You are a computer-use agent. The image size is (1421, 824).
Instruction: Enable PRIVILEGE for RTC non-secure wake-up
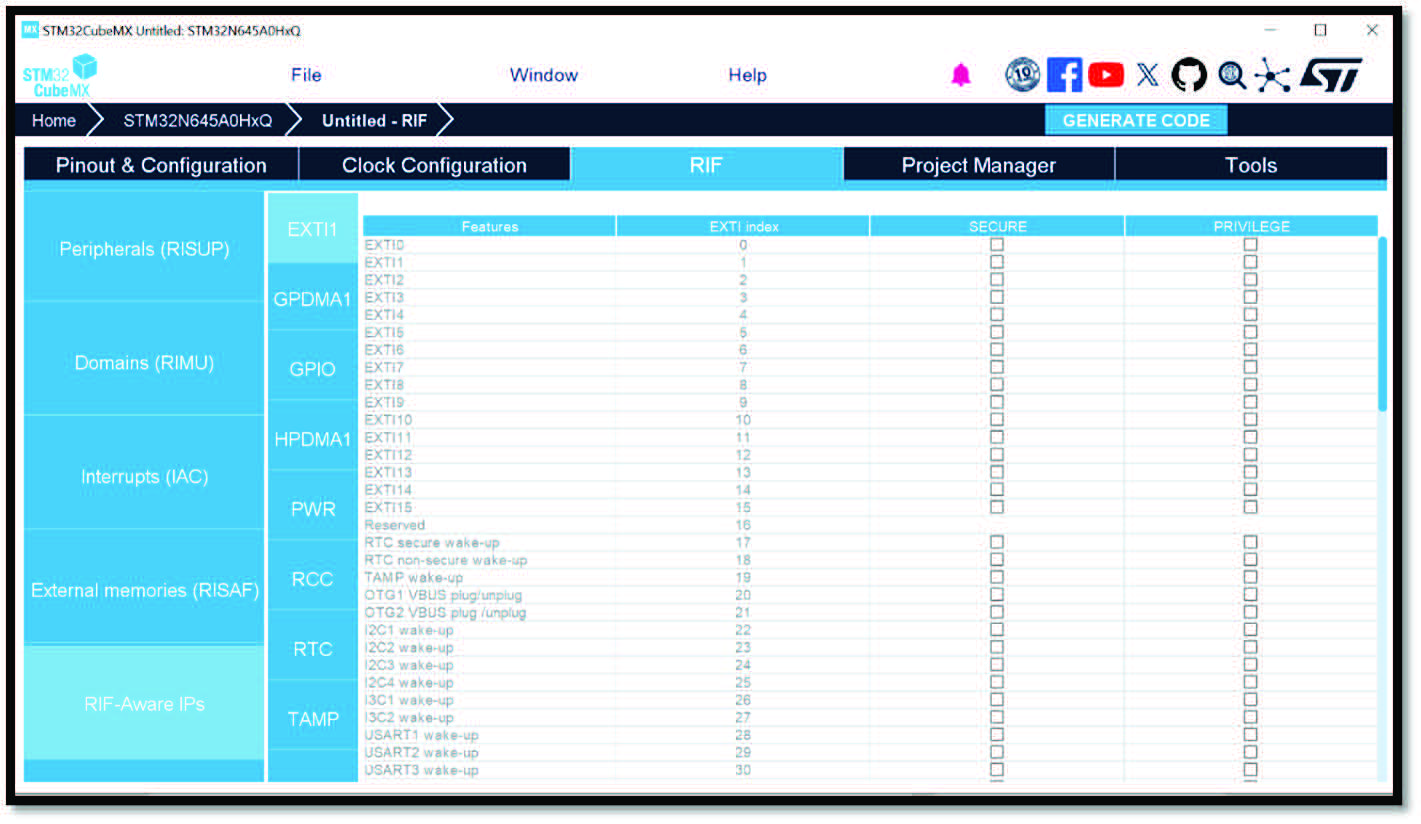pos(1251,560)
